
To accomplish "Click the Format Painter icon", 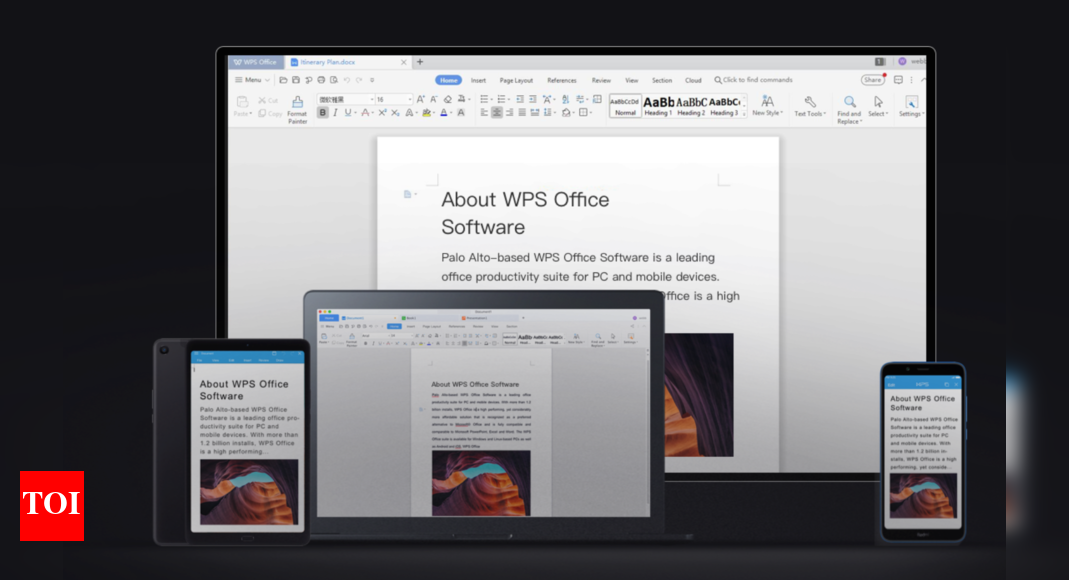I will coord(297,102).
